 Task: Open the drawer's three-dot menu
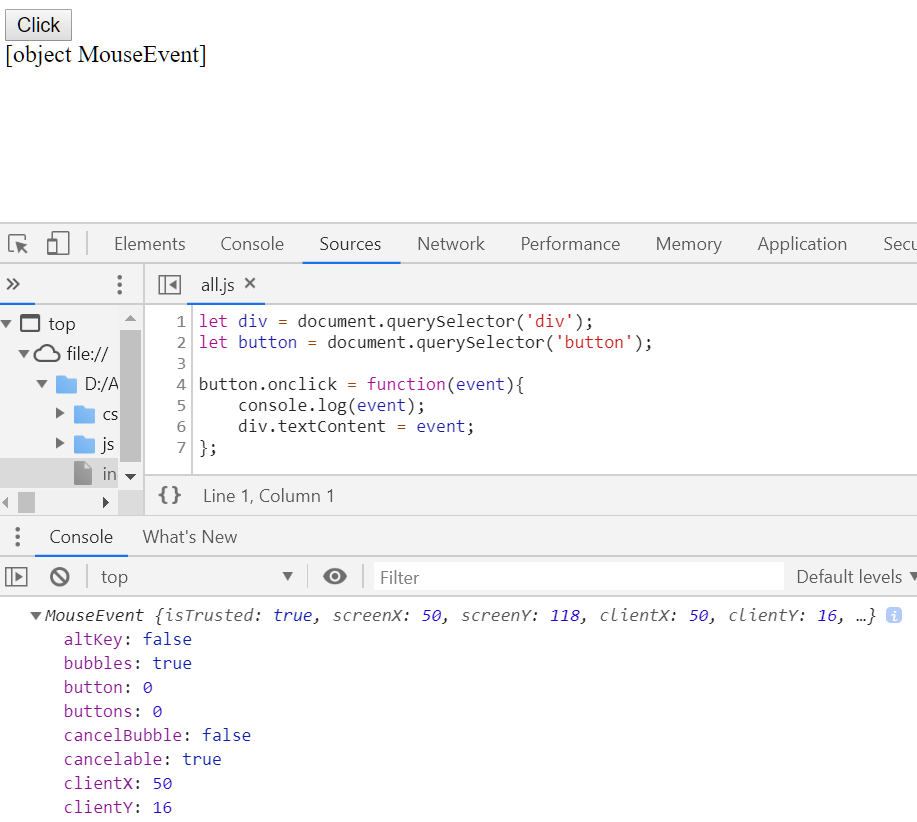[x=17, y=537]
